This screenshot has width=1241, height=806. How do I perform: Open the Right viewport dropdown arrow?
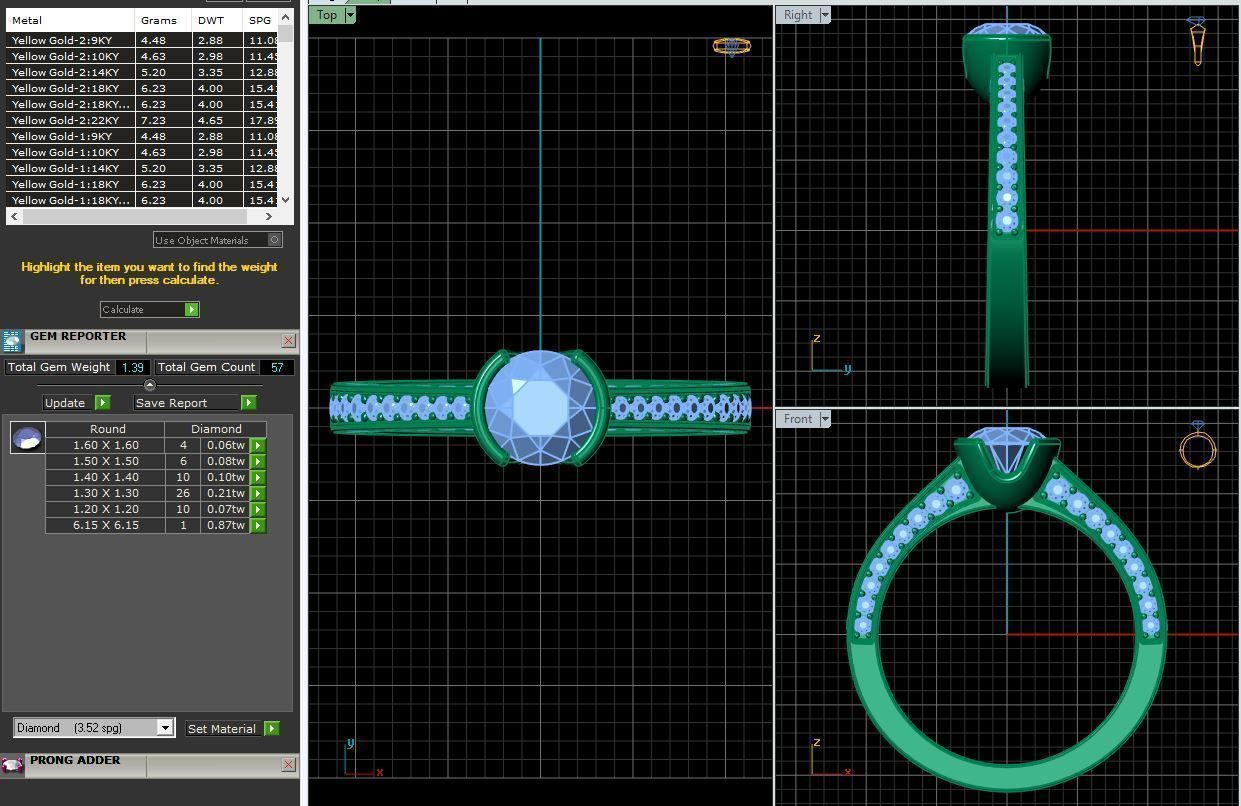(x=825, y=15)
